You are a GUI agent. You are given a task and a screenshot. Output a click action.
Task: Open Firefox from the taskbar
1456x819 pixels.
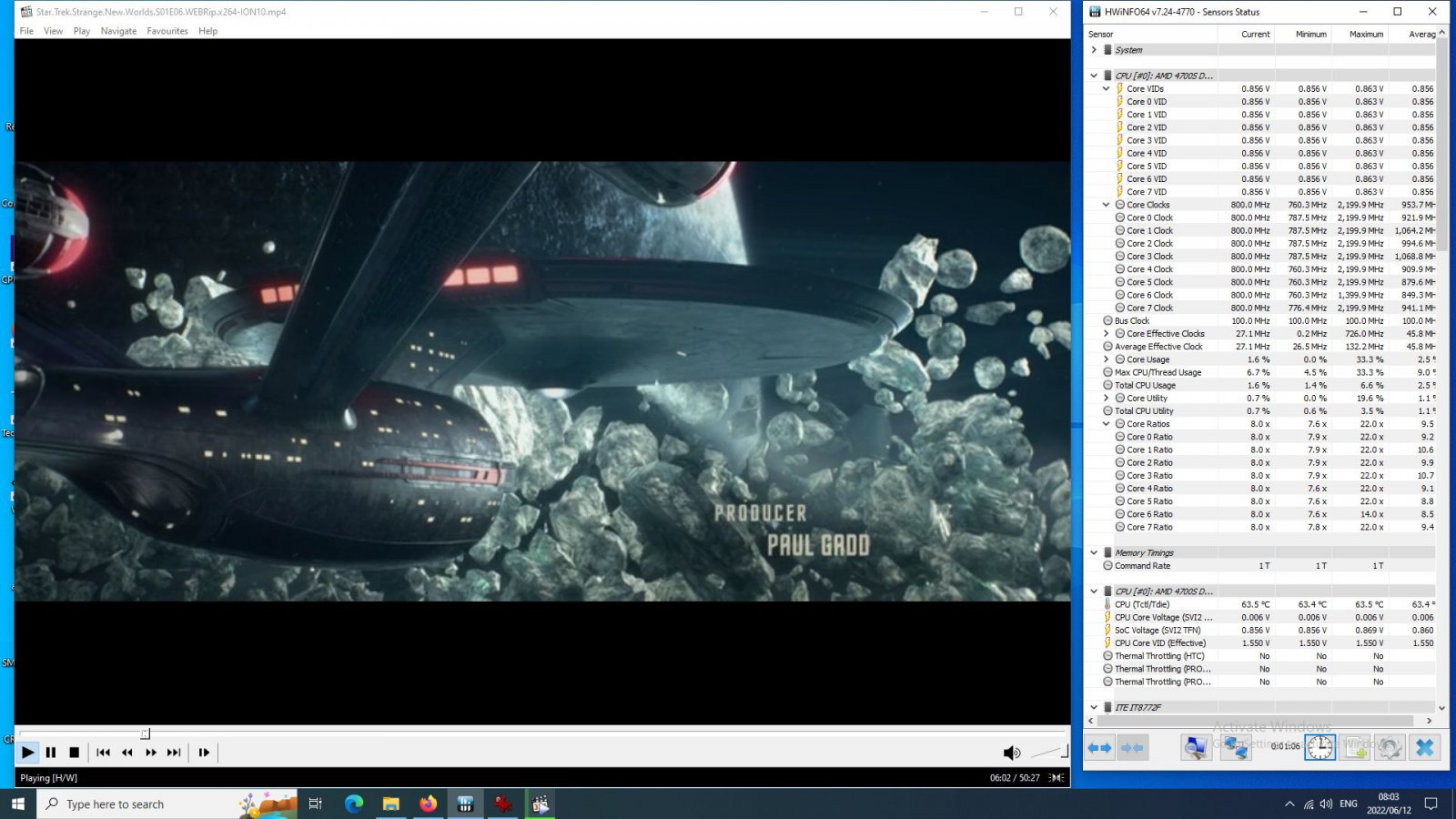click(x=429, y=804)
